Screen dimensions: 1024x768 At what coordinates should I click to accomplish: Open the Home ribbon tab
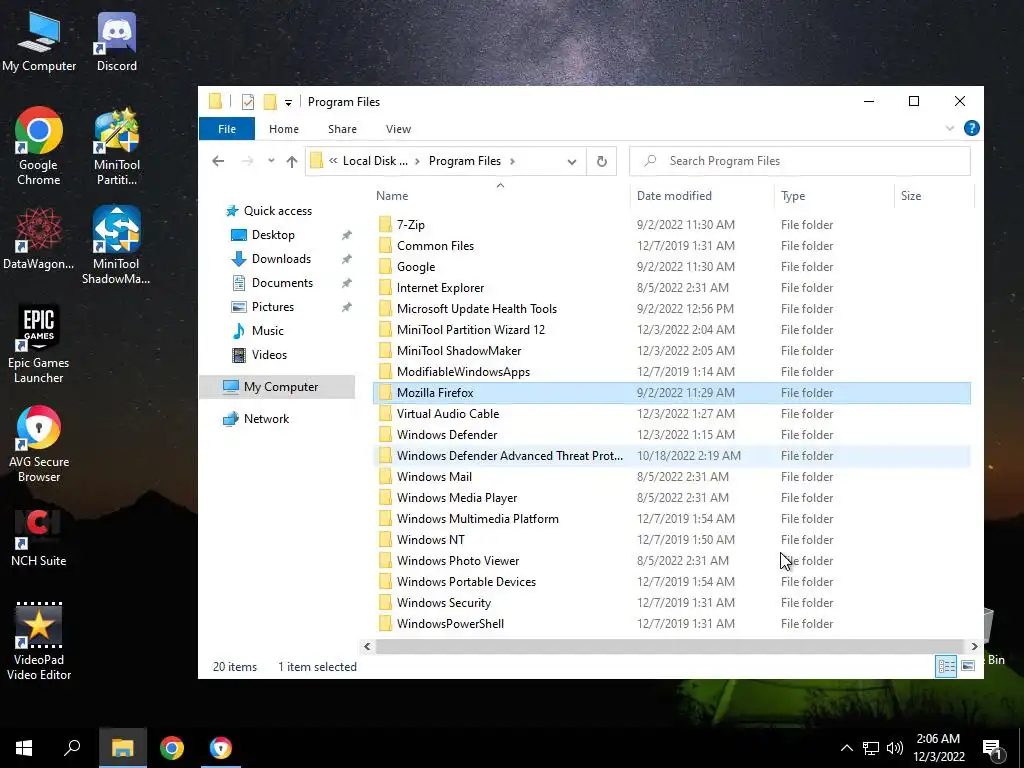283,129
